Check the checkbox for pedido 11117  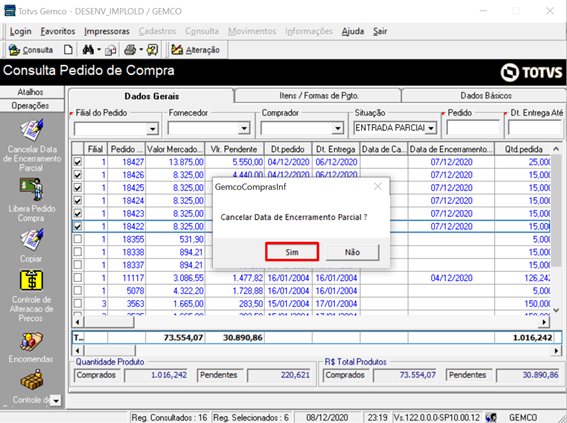pos(78,278)
